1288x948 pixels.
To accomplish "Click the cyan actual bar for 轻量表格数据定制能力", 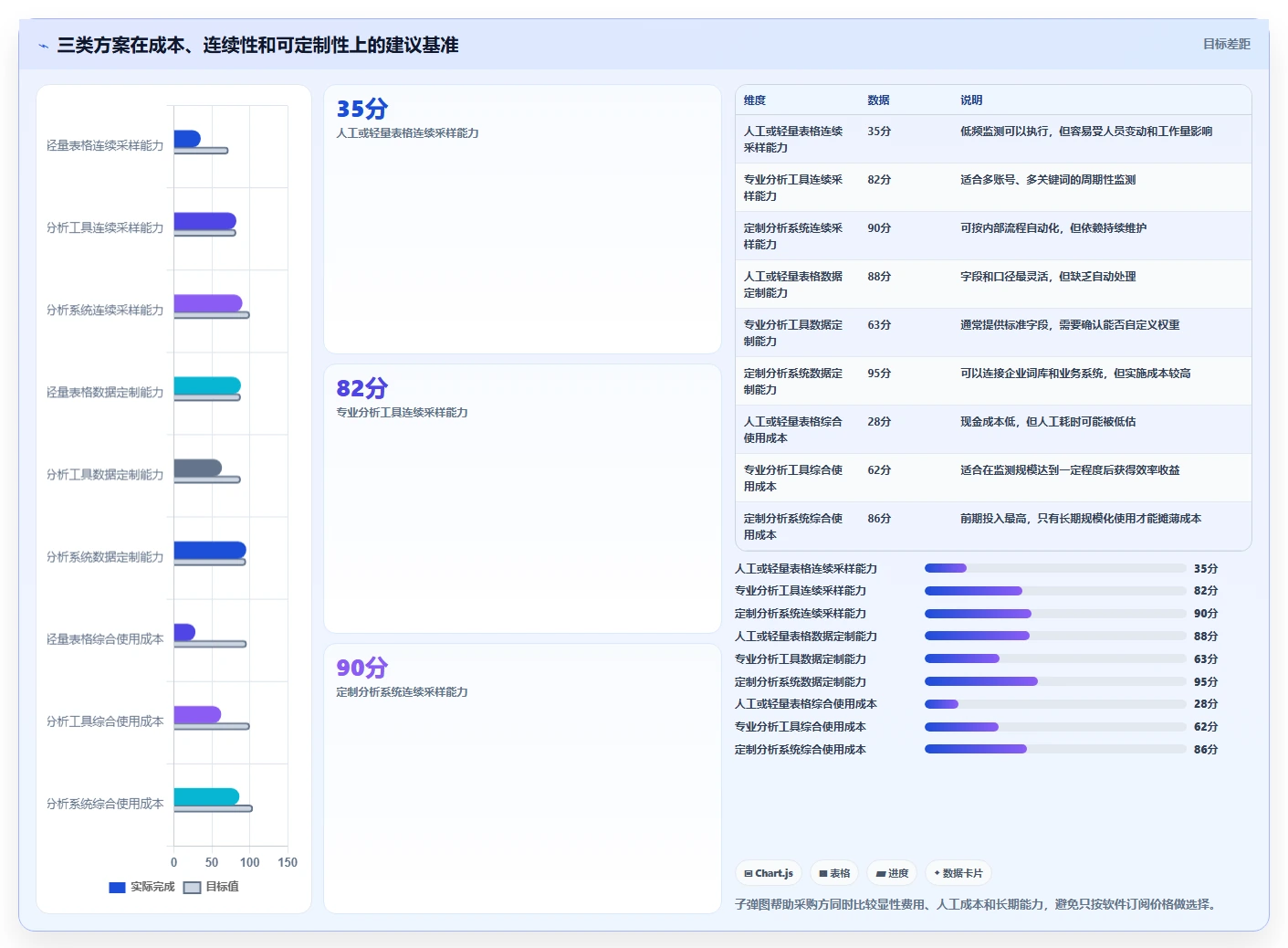I will point(207,385).
